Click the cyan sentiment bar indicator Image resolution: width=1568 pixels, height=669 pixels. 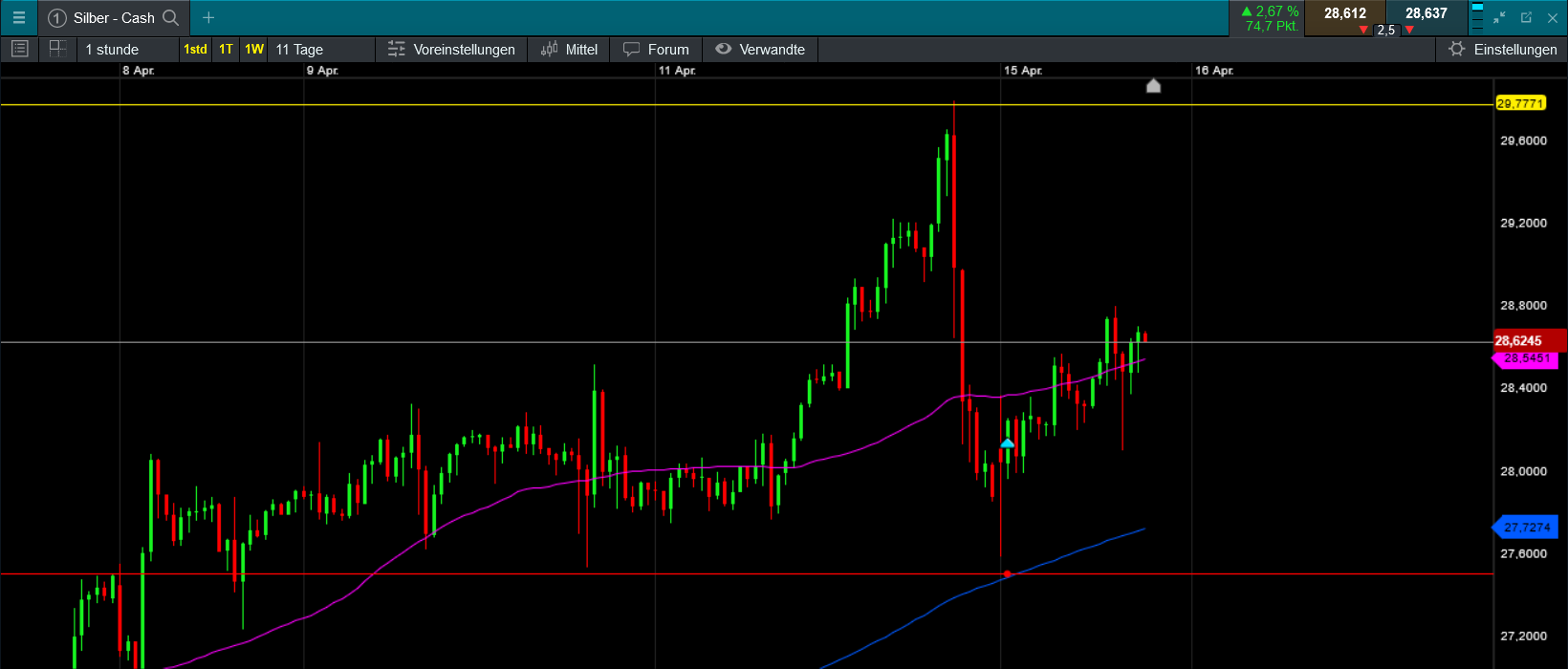click(1477, 18)
